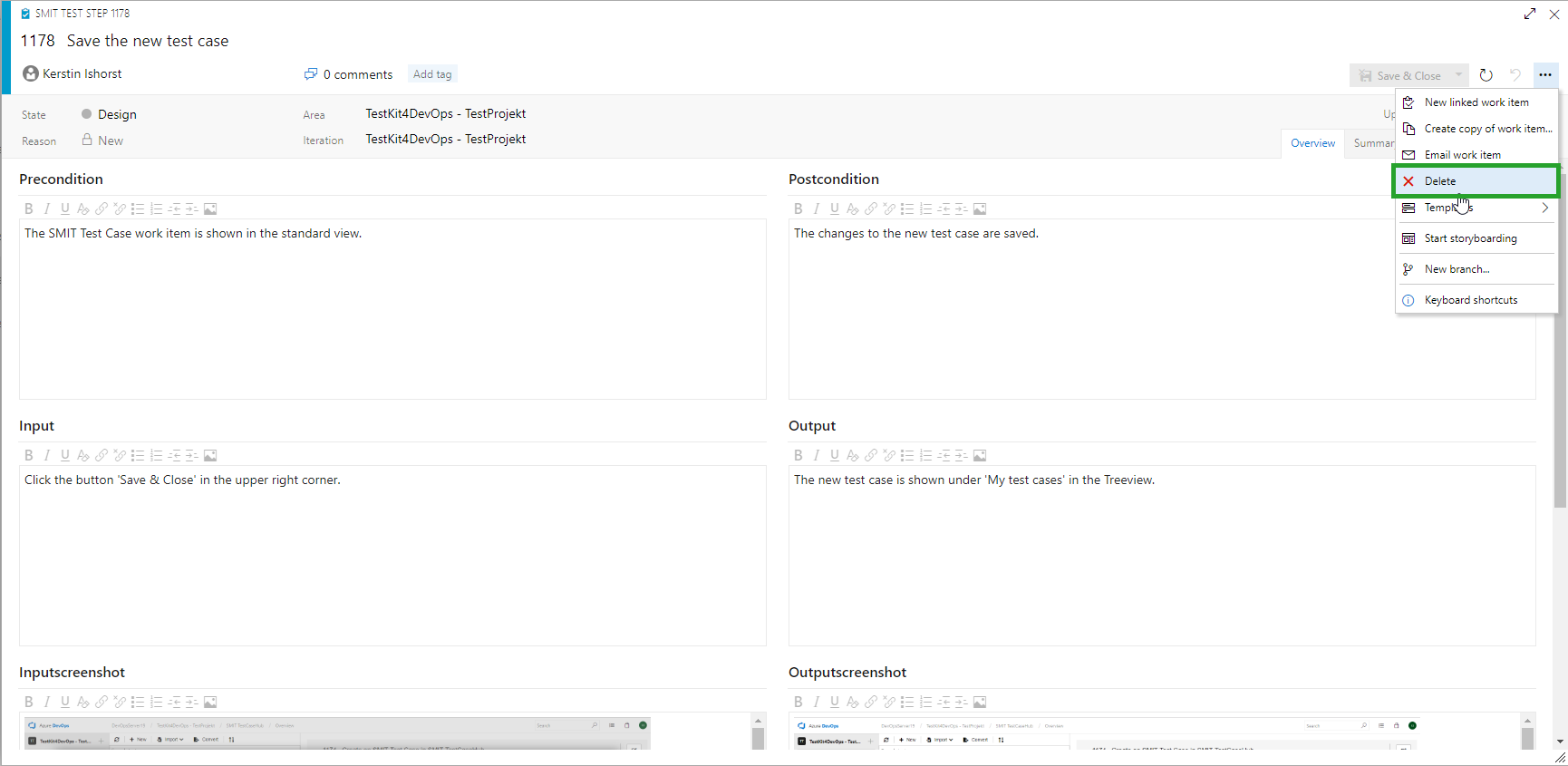Open the Save & Close dropdown arrow

click(x=1458, y=75)
